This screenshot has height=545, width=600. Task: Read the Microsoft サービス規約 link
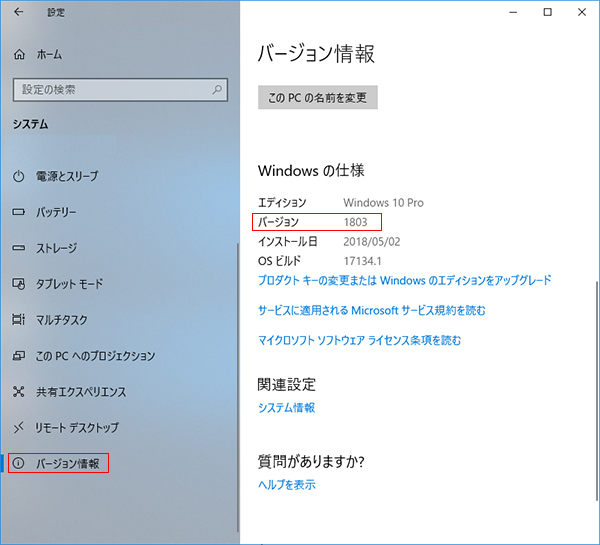372,310
